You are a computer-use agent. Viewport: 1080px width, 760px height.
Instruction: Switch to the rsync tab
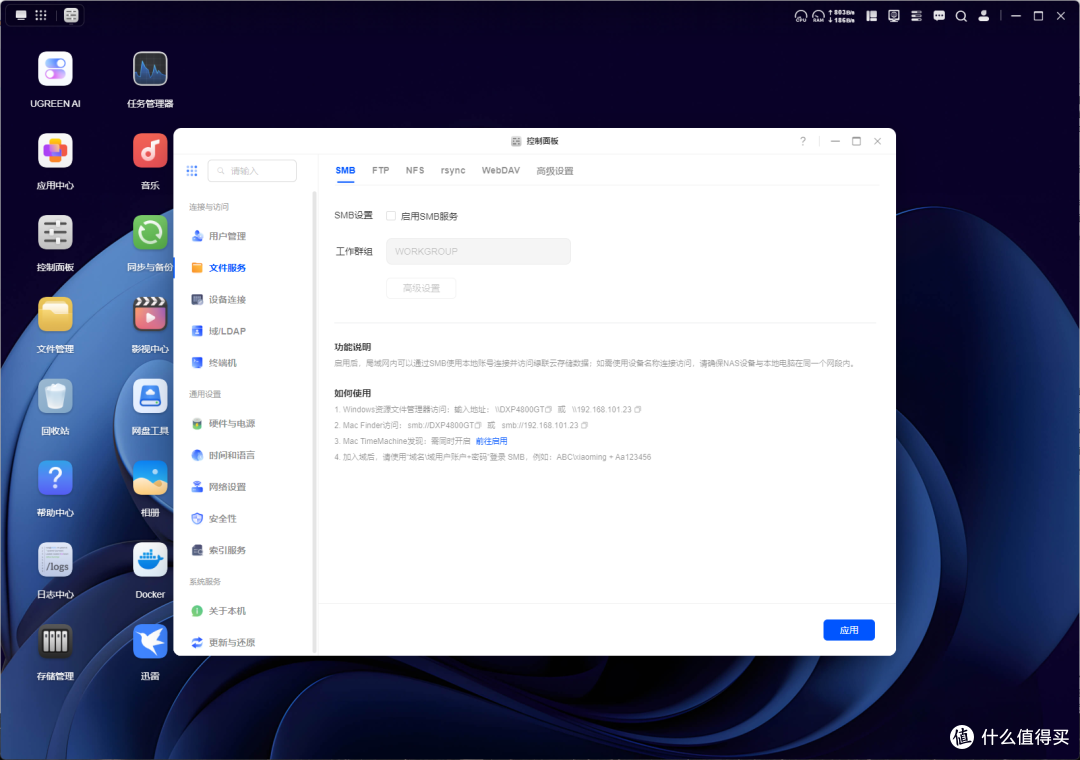coord(453,170)
